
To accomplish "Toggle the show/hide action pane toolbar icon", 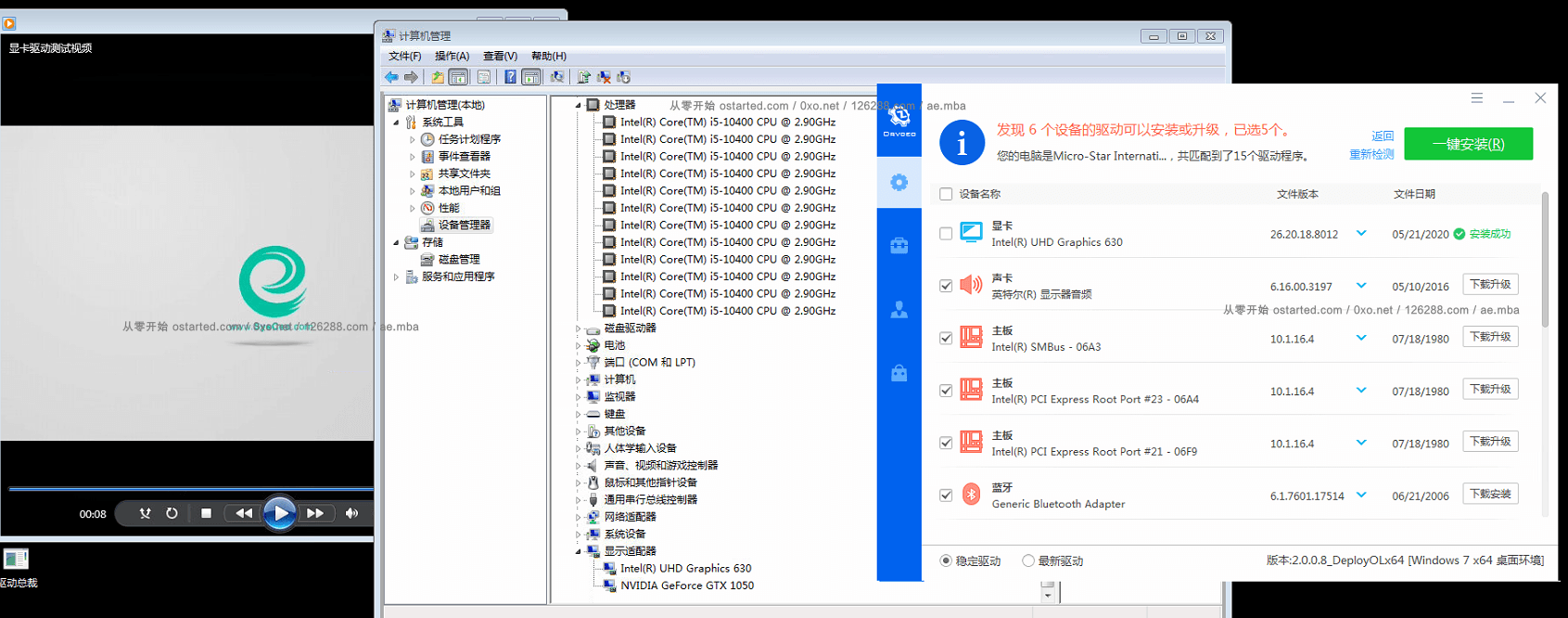I will click(x=531, y=77).
